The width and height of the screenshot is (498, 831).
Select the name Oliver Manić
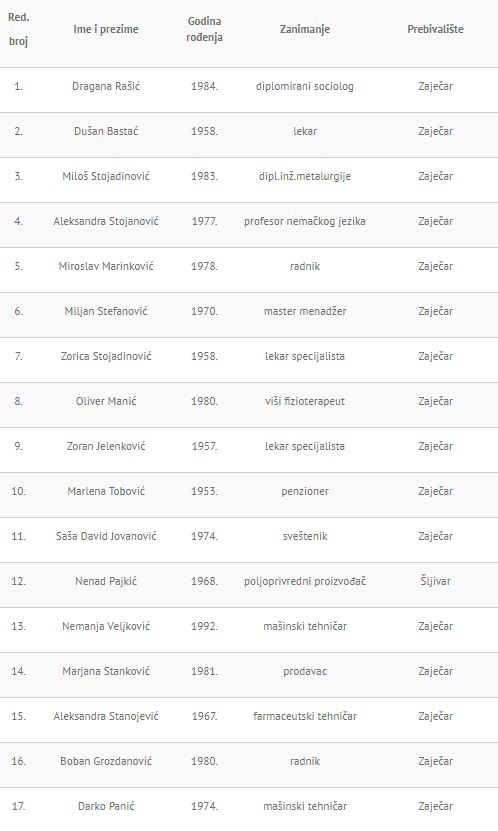point(106,401)
